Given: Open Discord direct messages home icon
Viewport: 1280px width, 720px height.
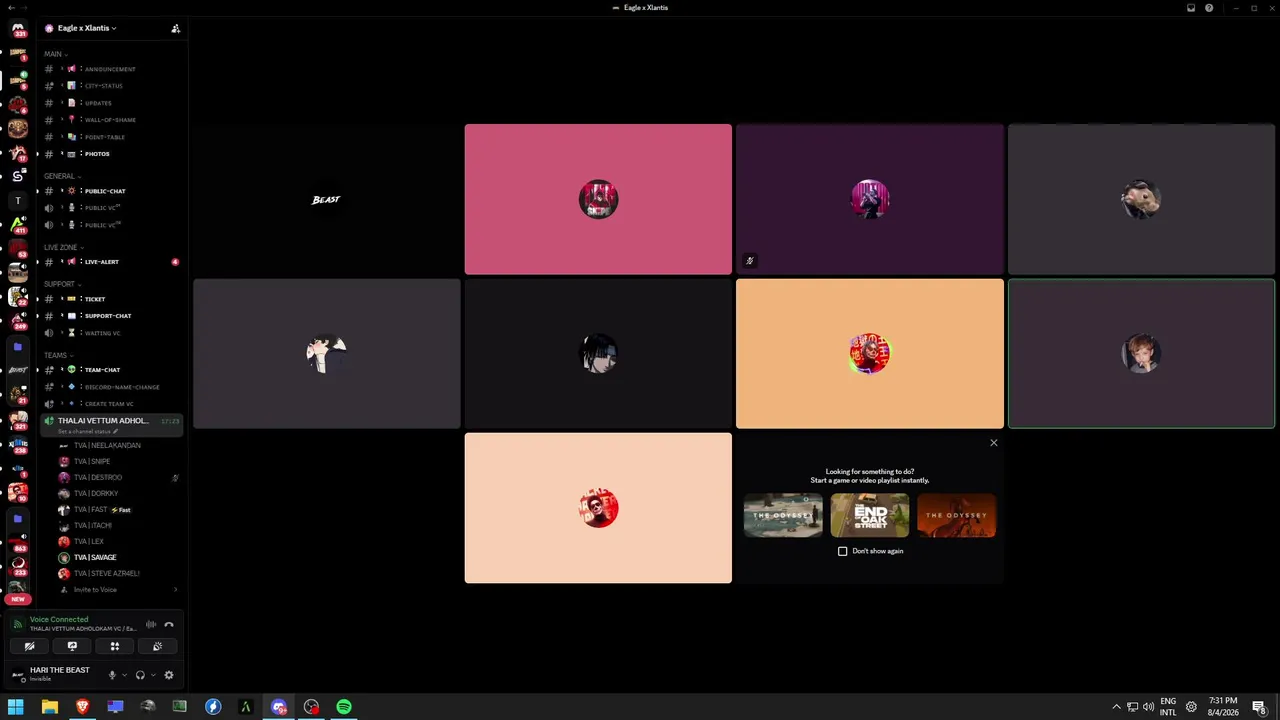Looking at the screenshot, I should (x=18, y=29).
